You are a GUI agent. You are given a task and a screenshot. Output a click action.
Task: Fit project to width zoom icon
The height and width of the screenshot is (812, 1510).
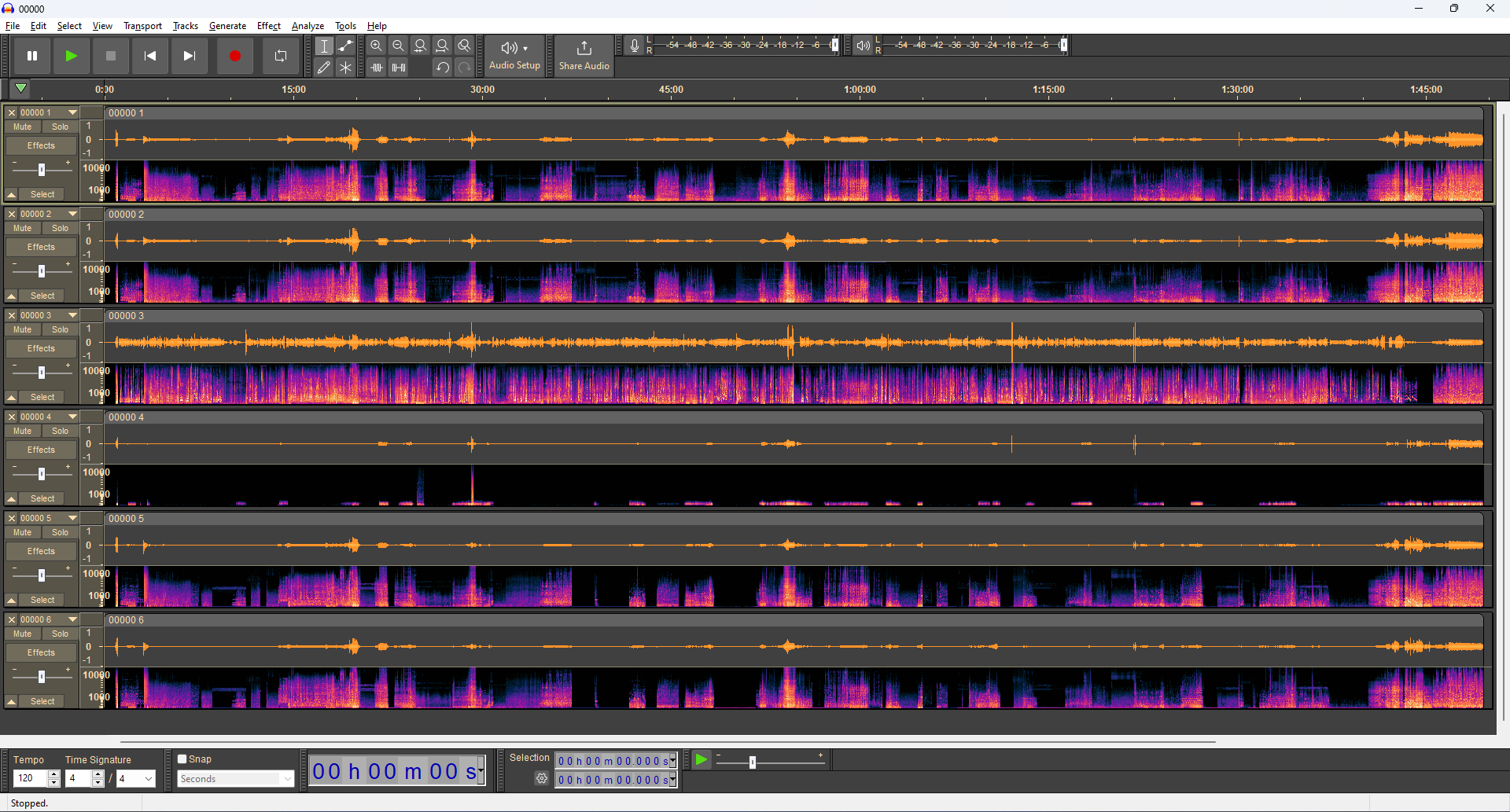point(443,46)
